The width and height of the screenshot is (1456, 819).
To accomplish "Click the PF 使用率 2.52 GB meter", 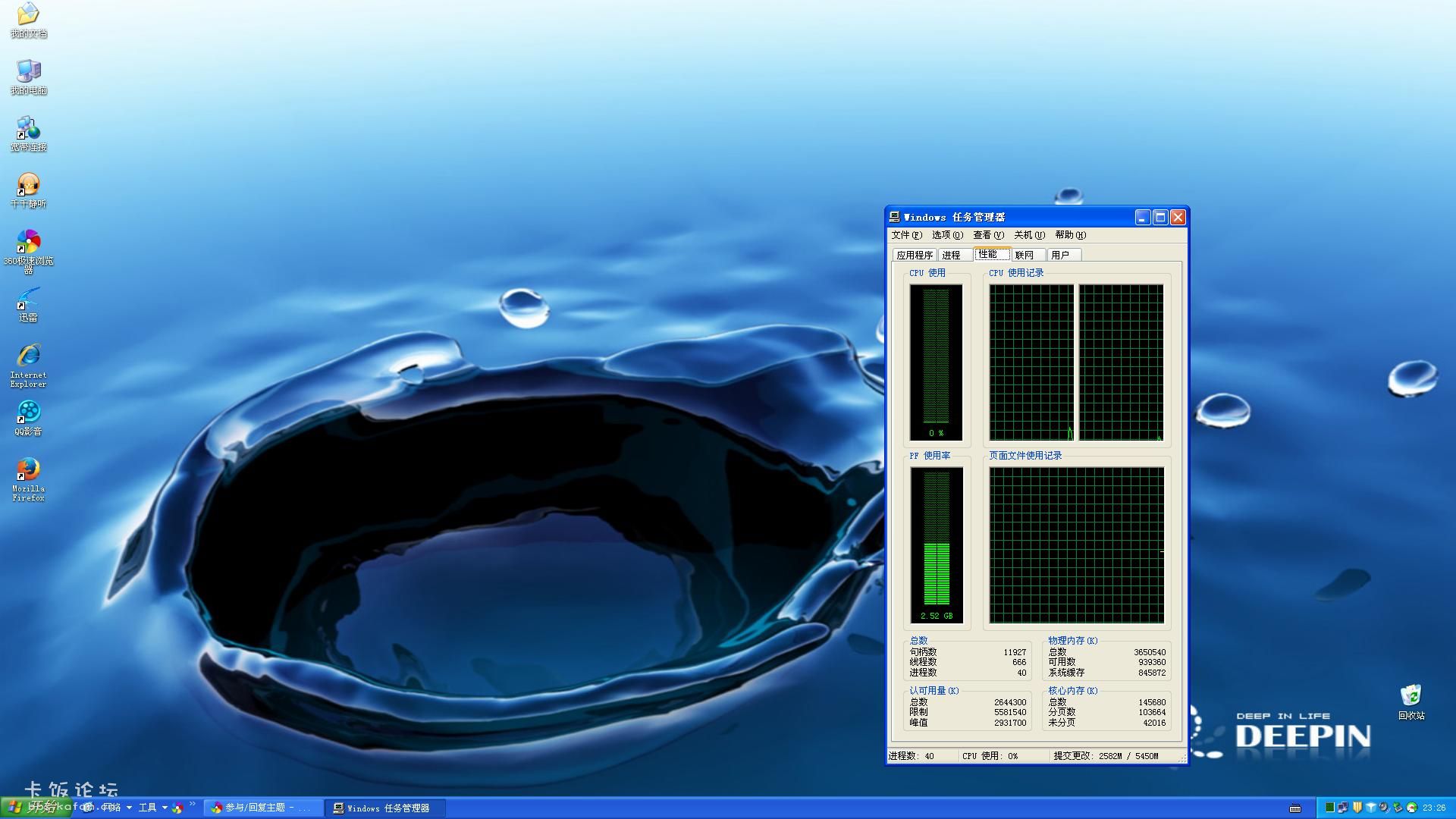I will click(937, 545).
